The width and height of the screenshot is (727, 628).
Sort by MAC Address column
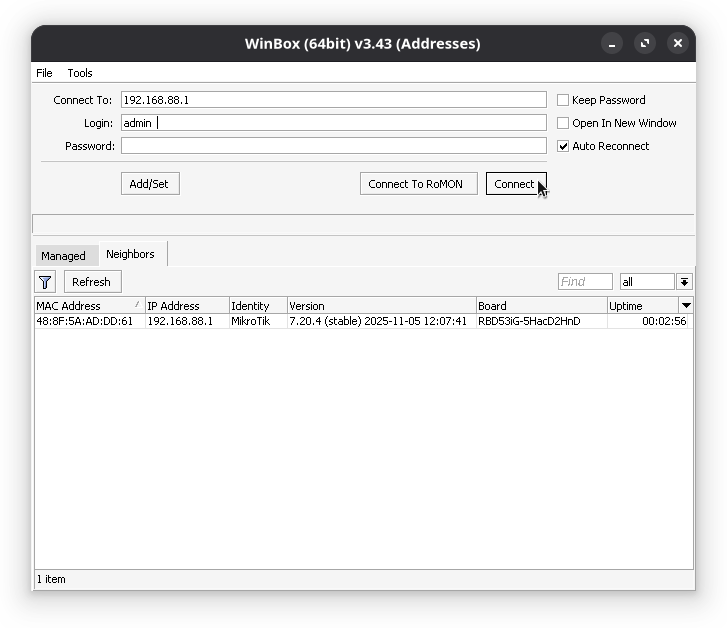click(85, 306)
